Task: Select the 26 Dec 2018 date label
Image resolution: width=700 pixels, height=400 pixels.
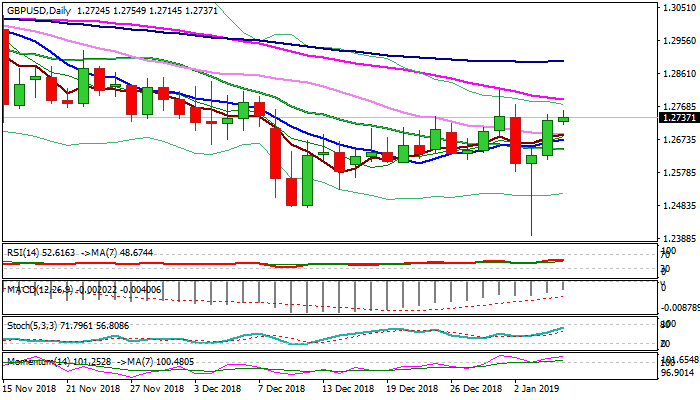Action: click(475, 386)
